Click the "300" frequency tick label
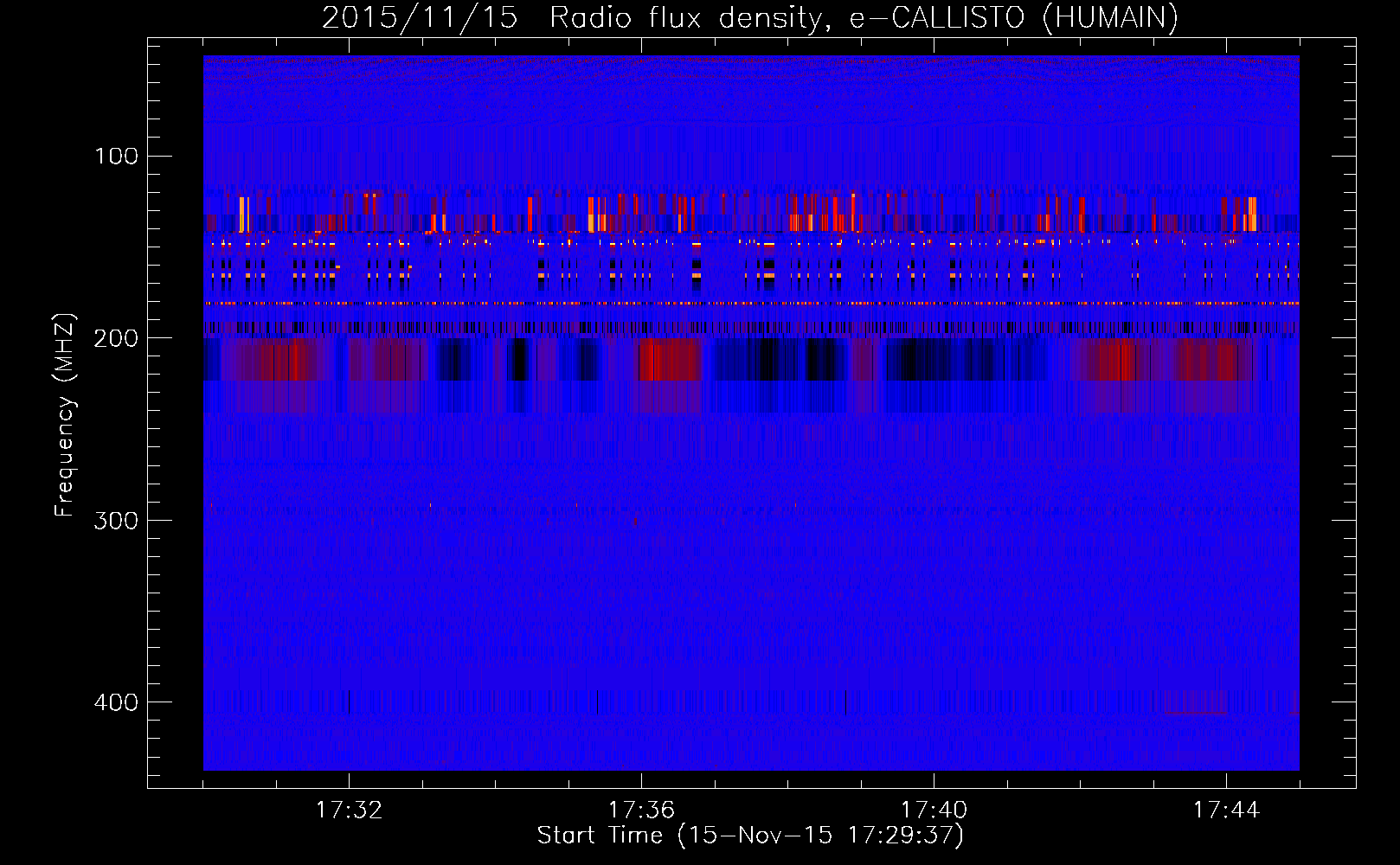Screen dimensions: 1400x865 click(116, 520)
